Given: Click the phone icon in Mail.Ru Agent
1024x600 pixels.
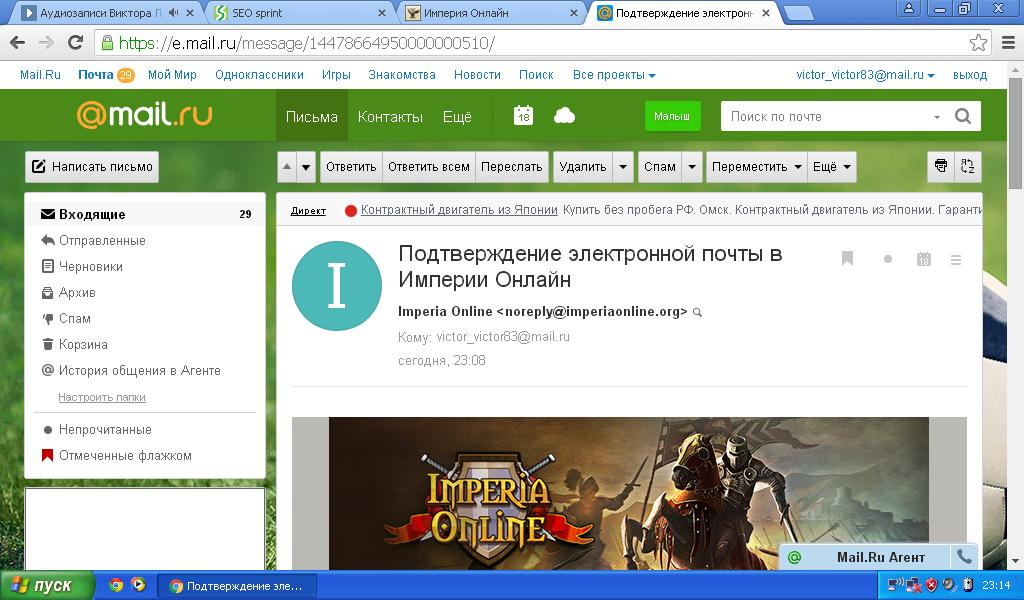Looking at the screenshot, I should (x=965, y=557).
